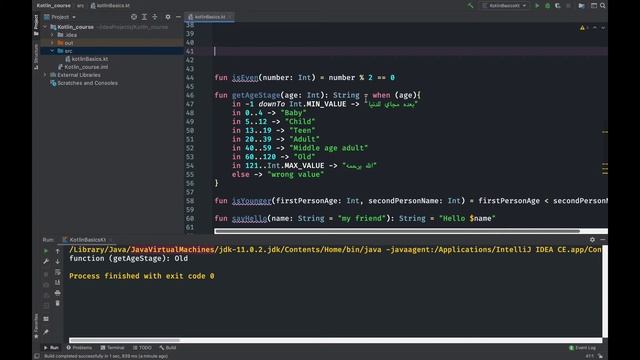Toggle the Project tool window stripe button

(x=36, y=24)
